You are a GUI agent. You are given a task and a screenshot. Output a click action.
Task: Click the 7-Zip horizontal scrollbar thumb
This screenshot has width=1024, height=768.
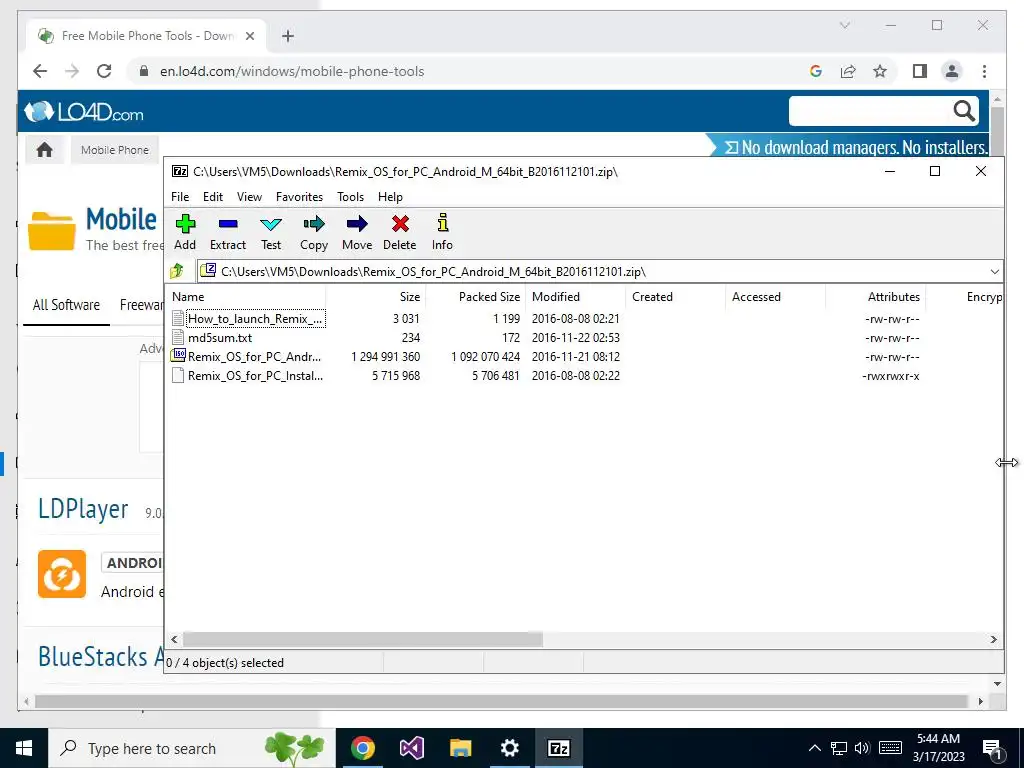coord(362,639)
